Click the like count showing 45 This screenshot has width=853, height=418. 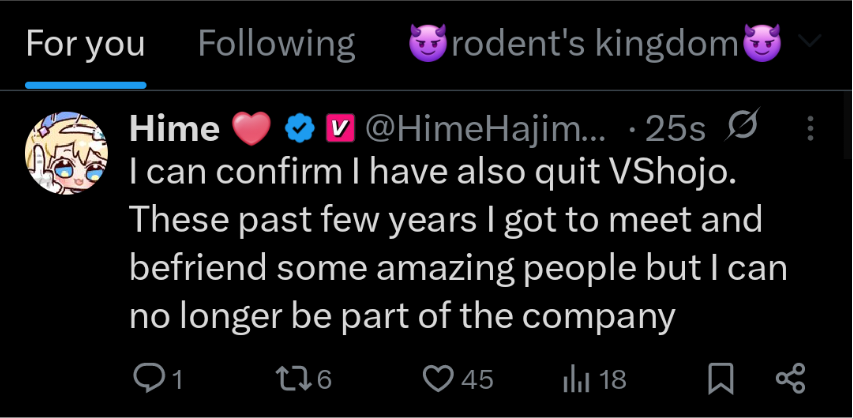[x=476, y=379]
